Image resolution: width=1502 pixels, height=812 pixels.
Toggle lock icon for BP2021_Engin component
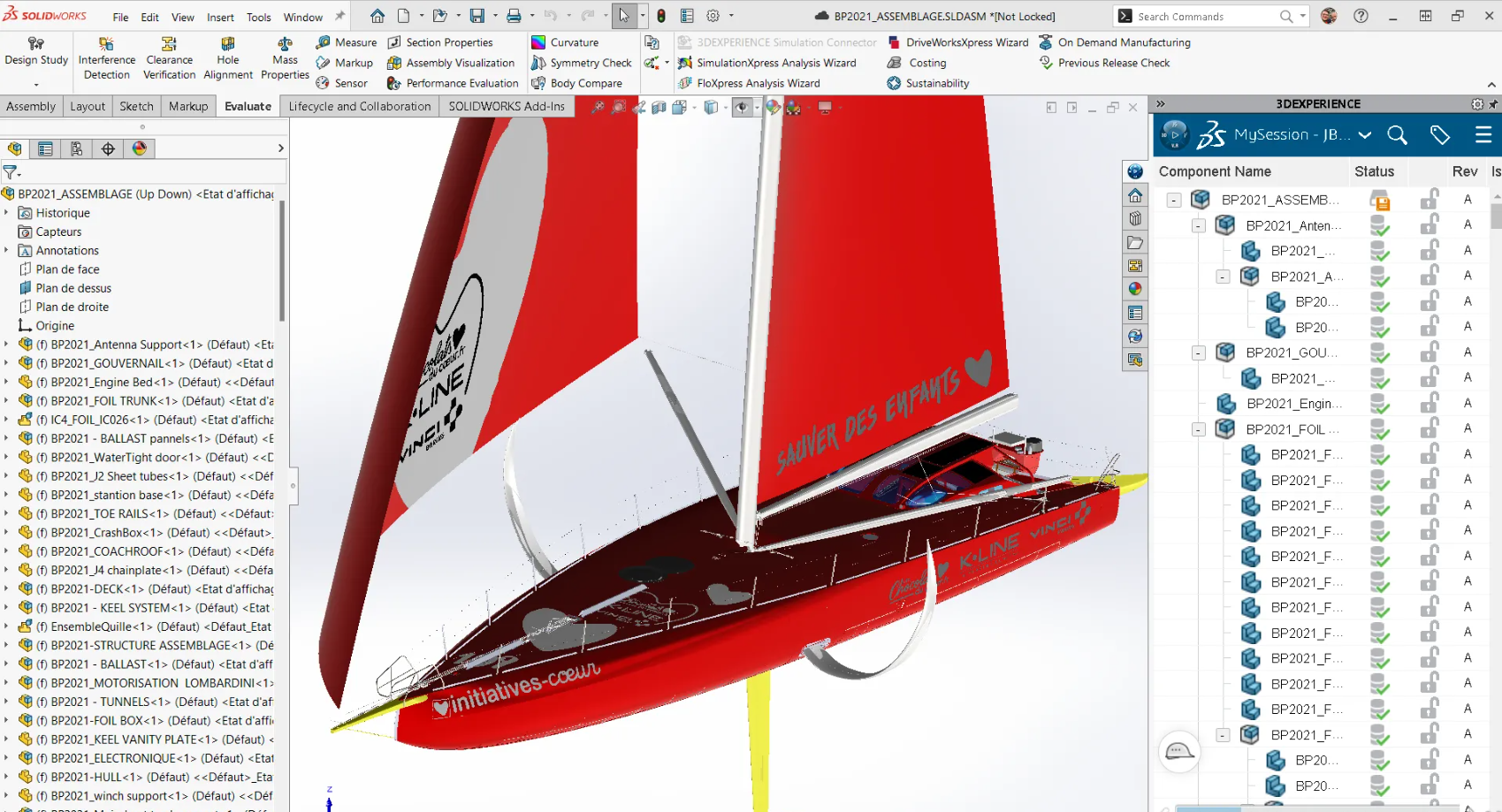(x=1429, y=404)
